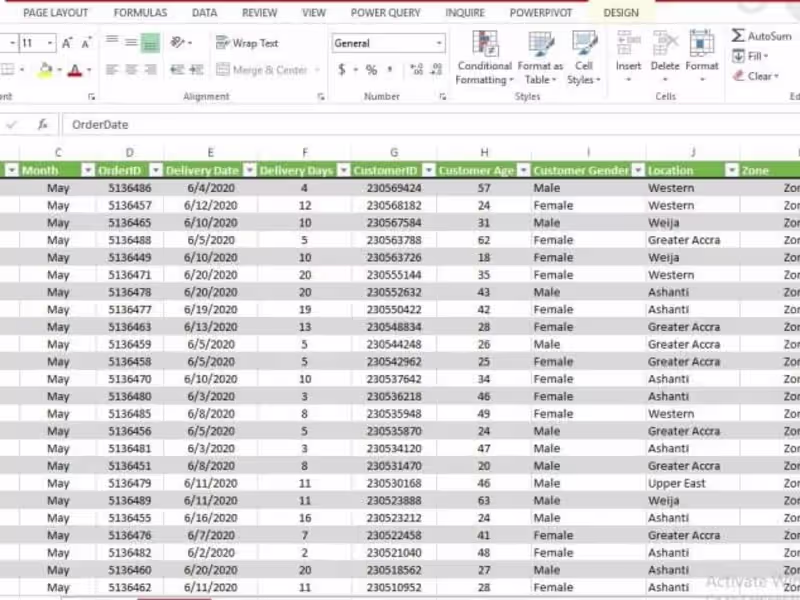Click the Merge & Center button
The width and height of the screenshot is (800, 600).
pos(262,69)
